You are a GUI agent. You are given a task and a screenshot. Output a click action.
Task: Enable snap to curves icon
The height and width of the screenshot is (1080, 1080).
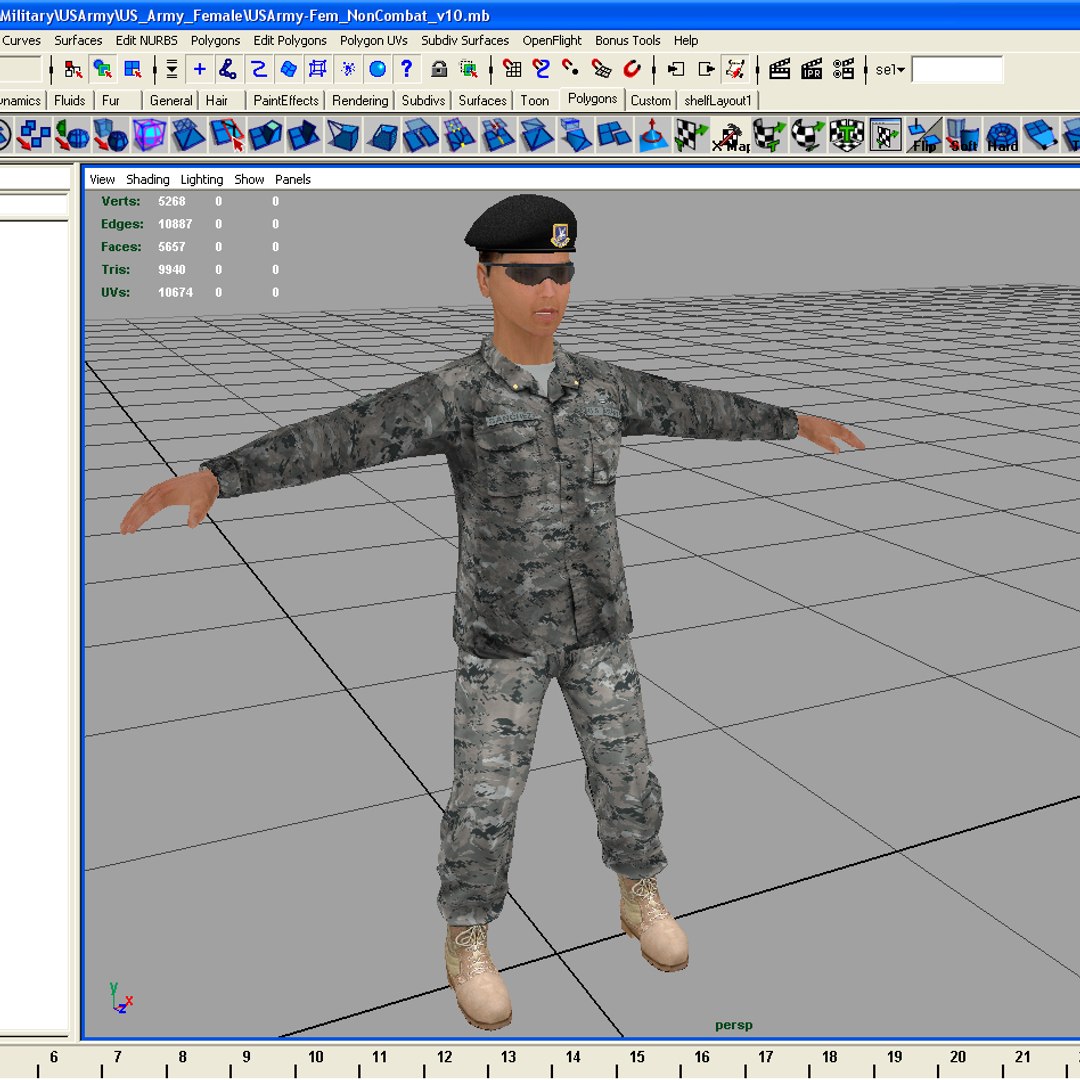click(541, 69)
